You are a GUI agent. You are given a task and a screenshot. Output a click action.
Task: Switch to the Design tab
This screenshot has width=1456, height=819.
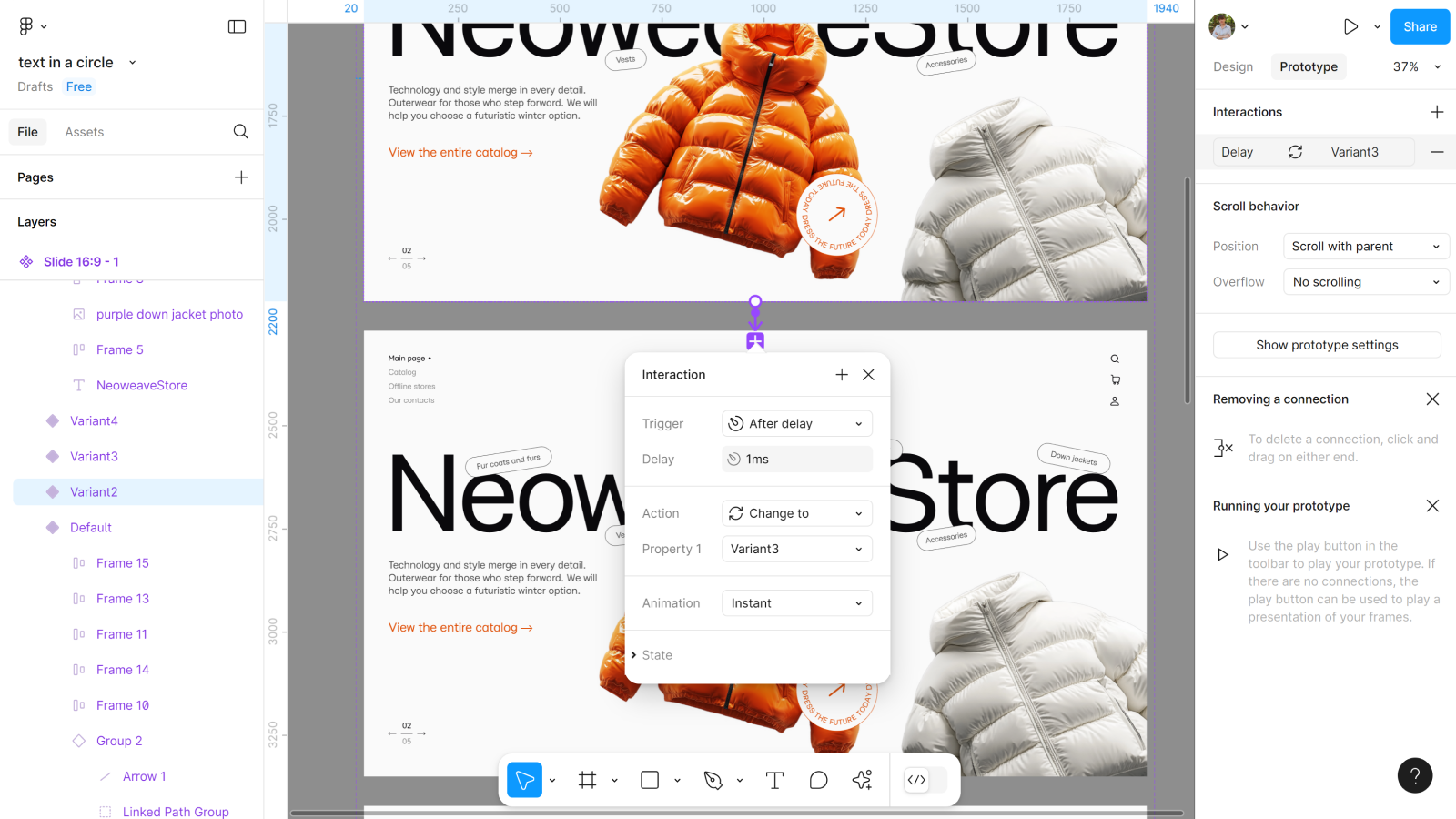[x=1233, y=66]
